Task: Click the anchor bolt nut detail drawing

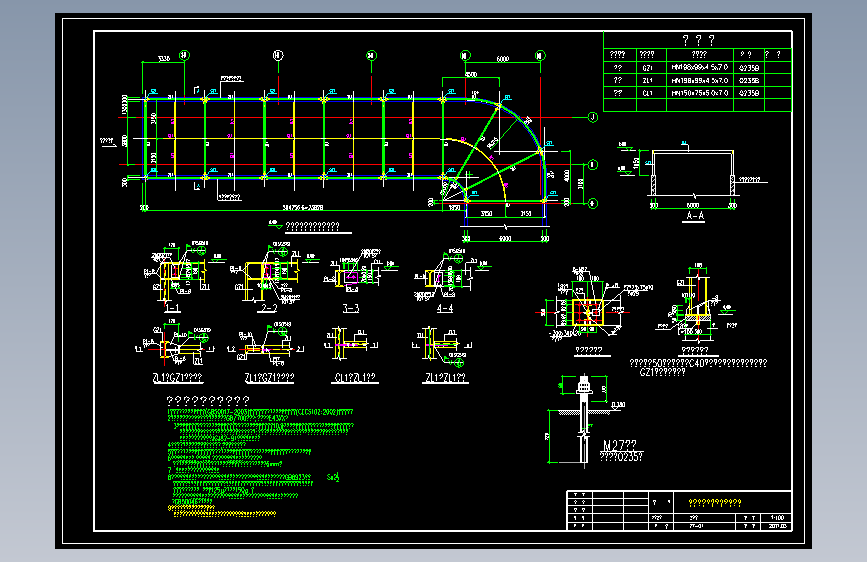Action: 584,386
